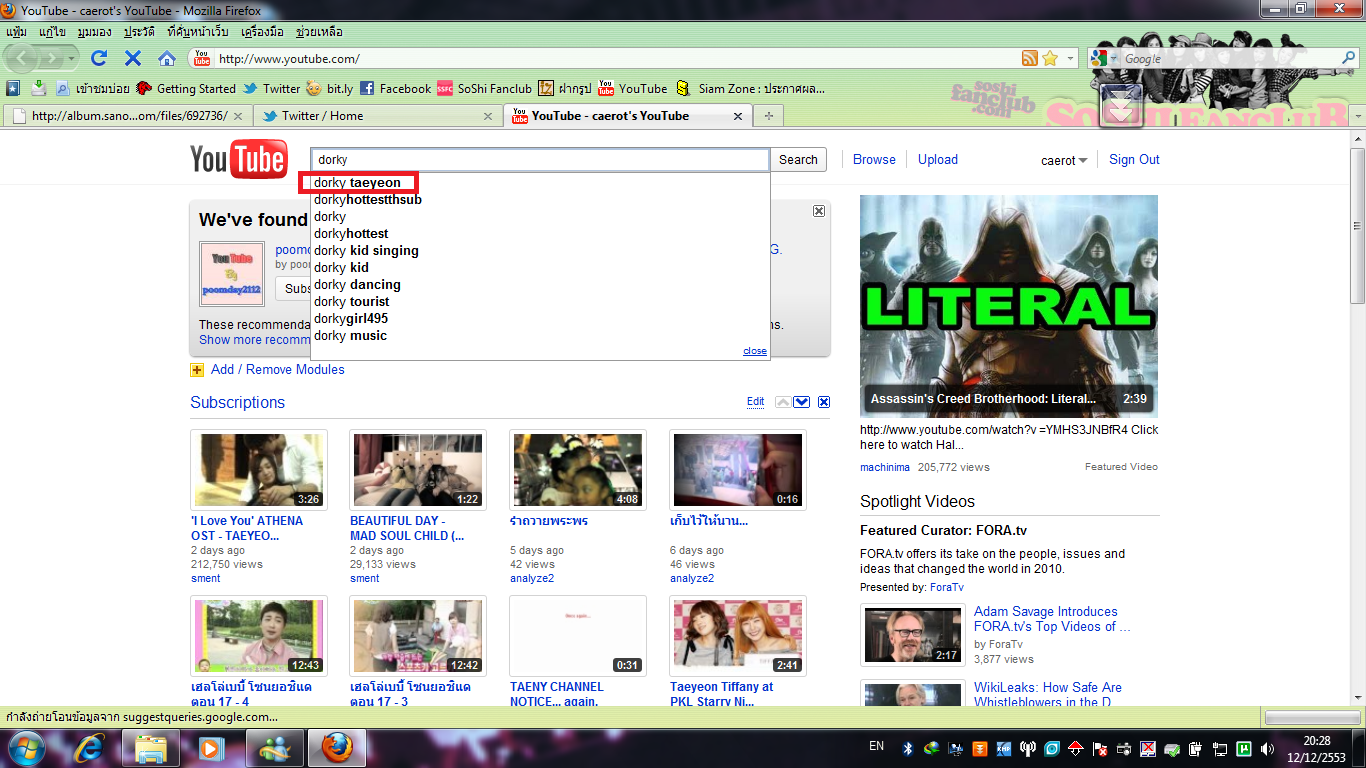Open Windows Explorer folder on taskbar
Viewport: 1366px width, 768px height.
coord(151,747)
